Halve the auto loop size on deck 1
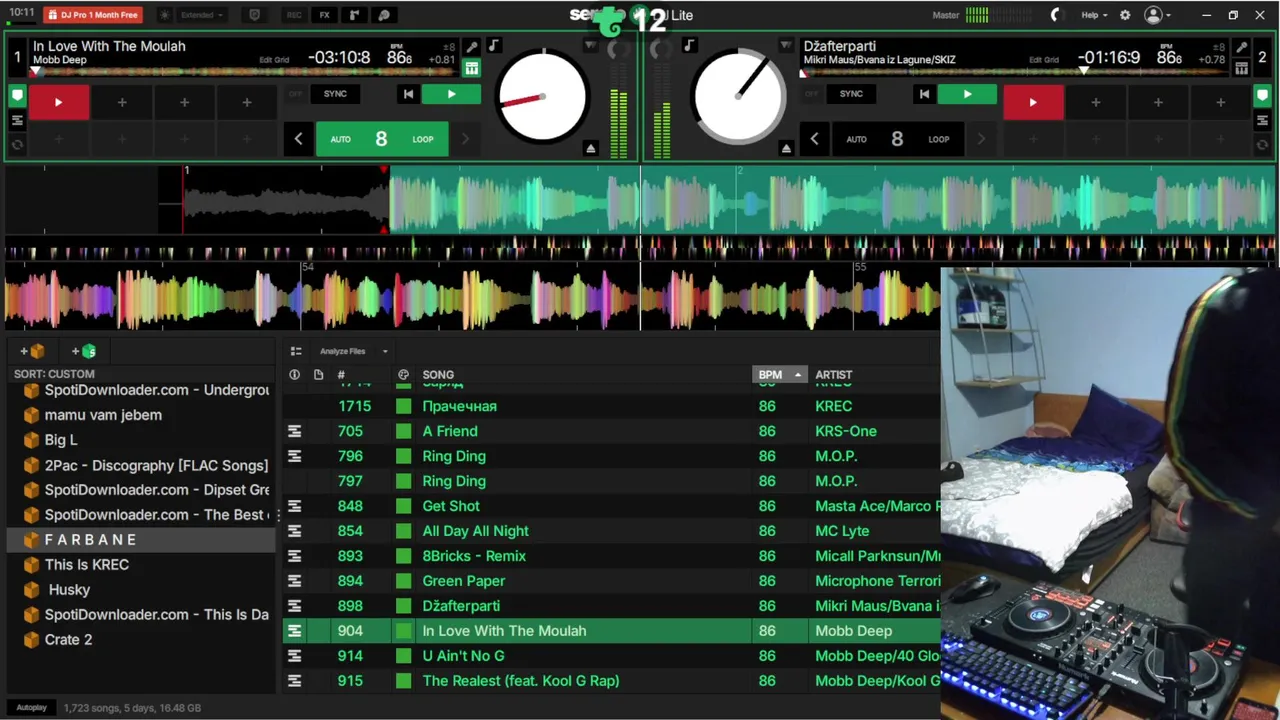The height and width of the screenshot is (720, 1280). (298, 139)
